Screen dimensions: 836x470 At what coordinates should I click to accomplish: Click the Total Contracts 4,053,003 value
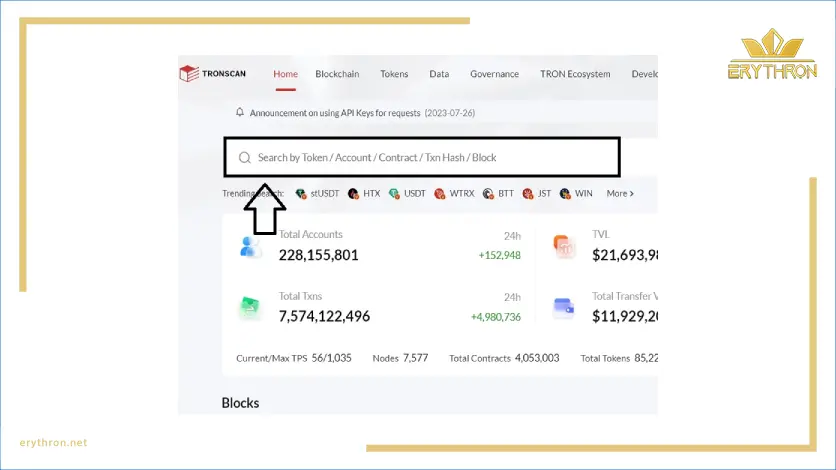pos(537,358)
